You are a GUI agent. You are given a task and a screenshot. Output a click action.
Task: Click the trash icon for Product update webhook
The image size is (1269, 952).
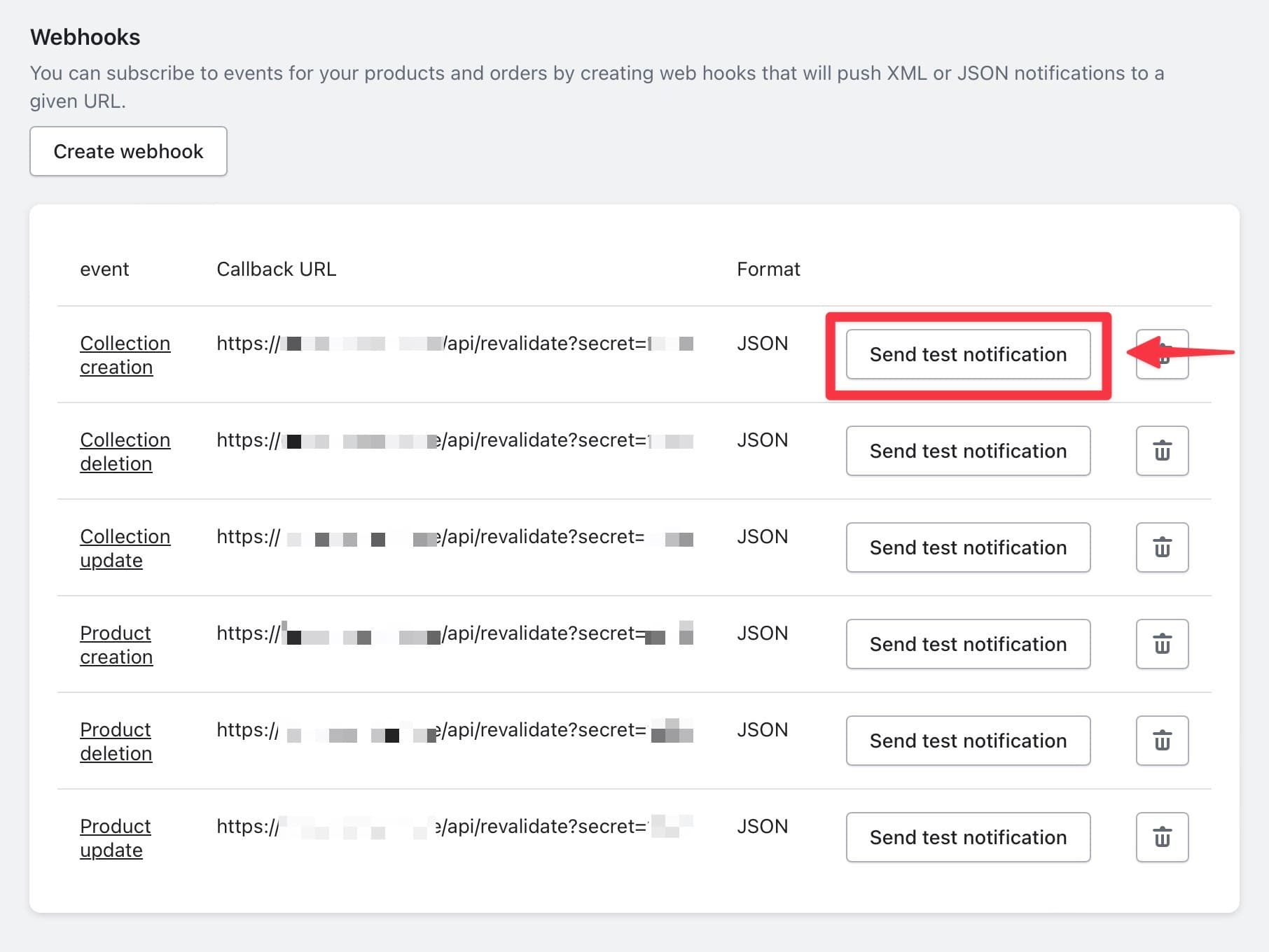coord(1162,837)
